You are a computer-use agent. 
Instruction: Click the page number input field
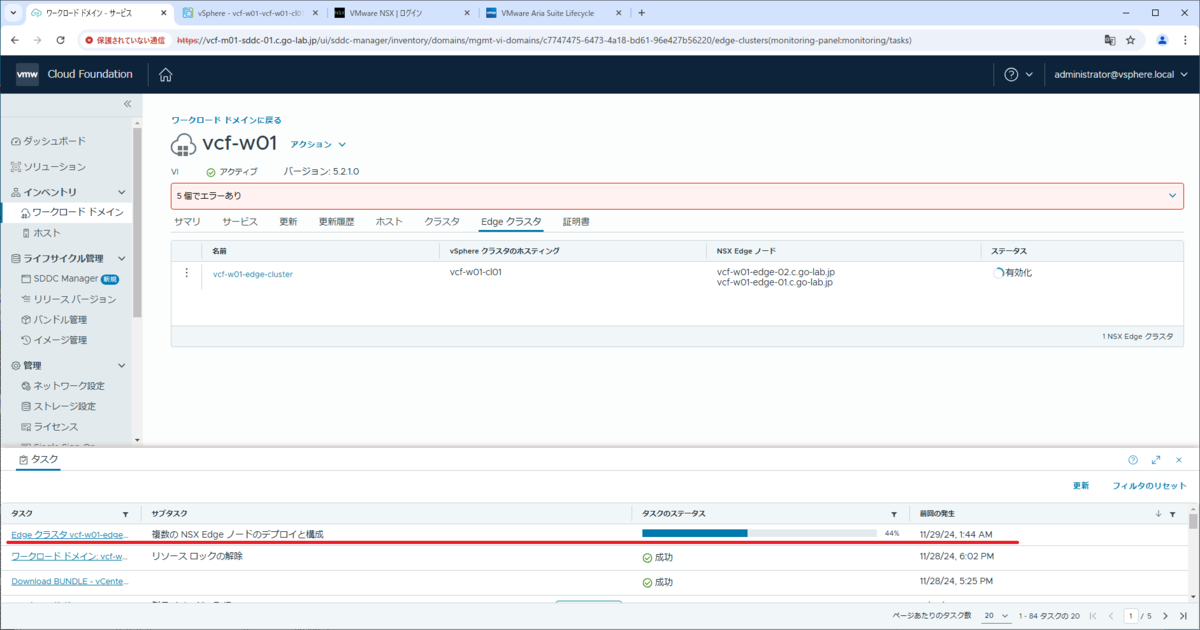pyautogui.click(x=1131, y=616)
